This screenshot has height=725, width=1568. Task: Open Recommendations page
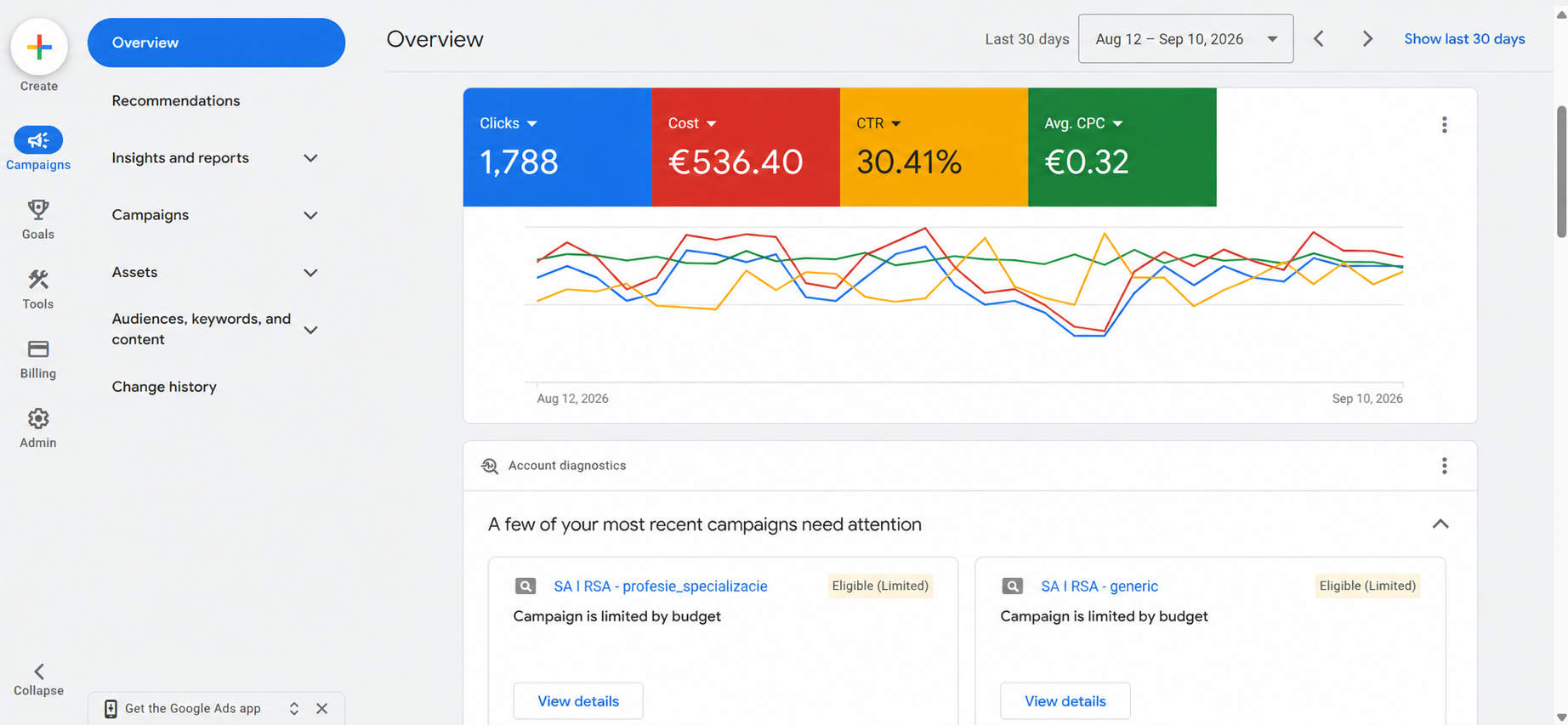(x=176, y=101)
